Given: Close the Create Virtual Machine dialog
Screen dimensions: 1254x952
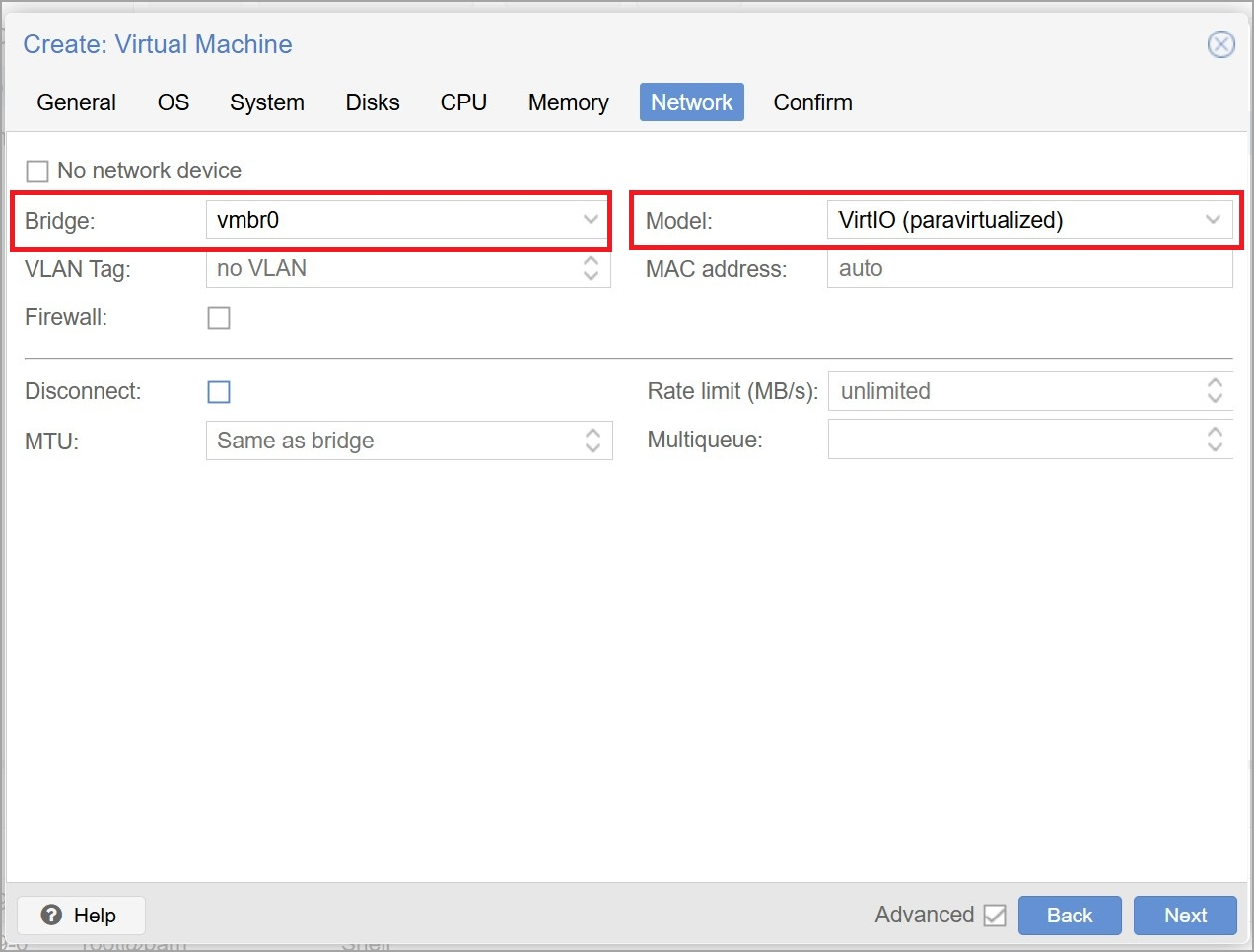Looking at the screenshot, I should pyautogui.click(x=1220, y=44).
